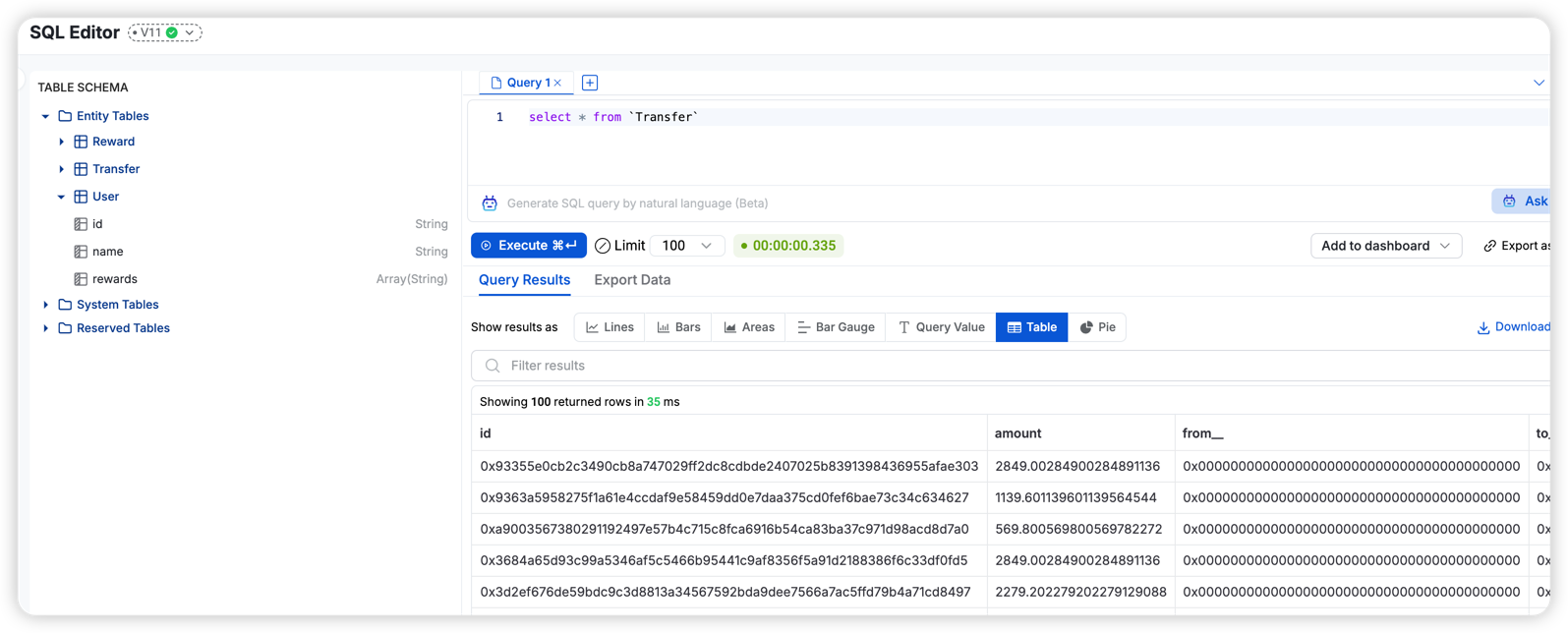
Task: Click the id column icon
Action: pyautogui.click(x=81, y=224)
